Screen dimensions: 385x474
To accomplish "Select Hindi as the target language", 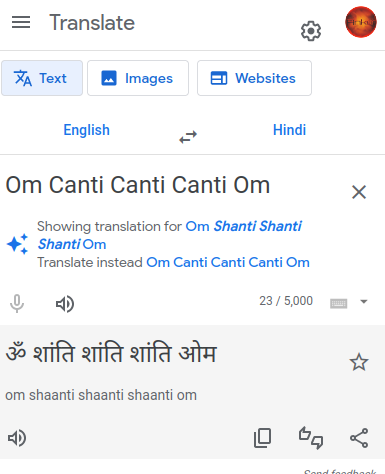I will tap(289, 130).
